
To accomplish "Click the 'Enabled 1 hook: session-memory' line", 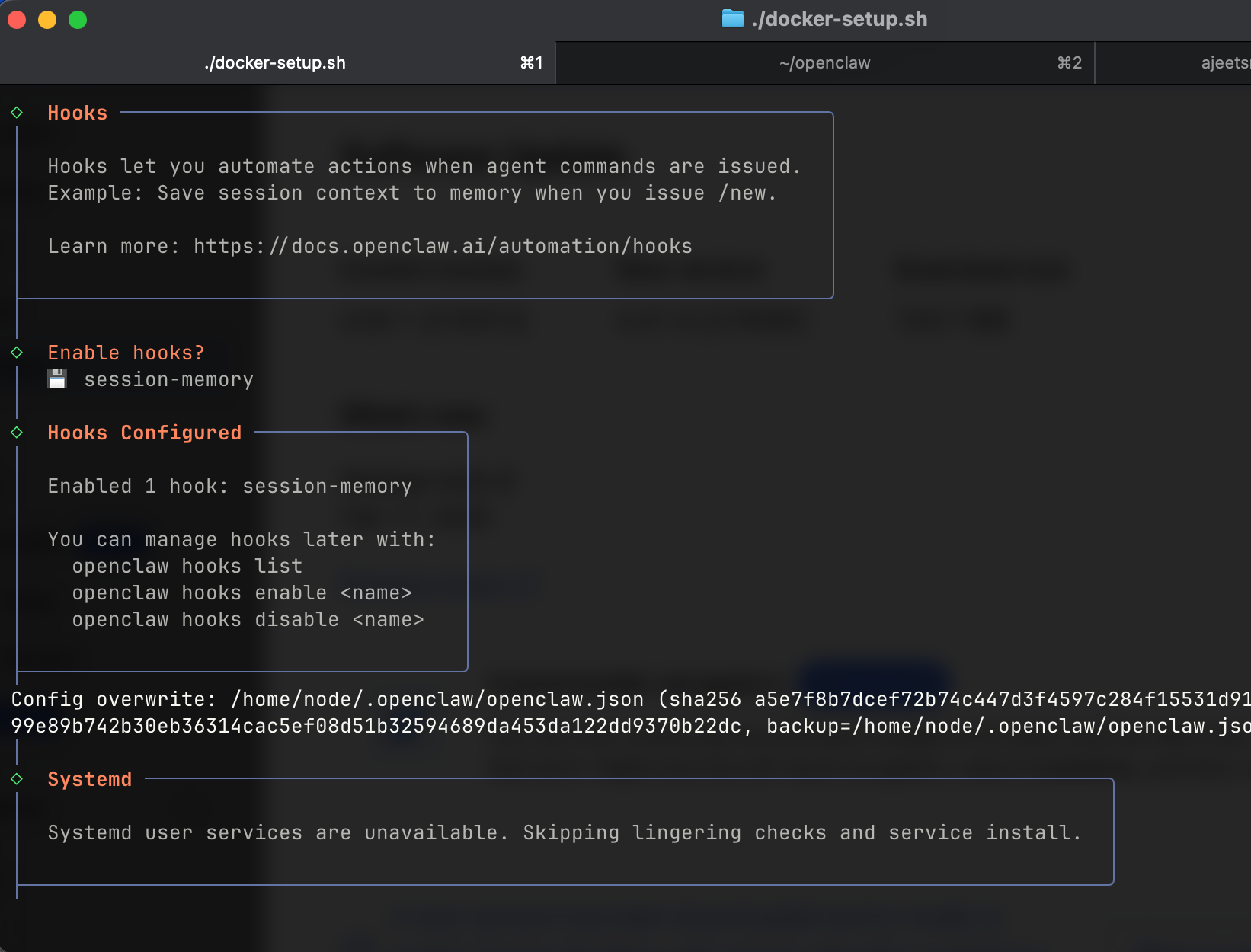I will coord(229,486).
